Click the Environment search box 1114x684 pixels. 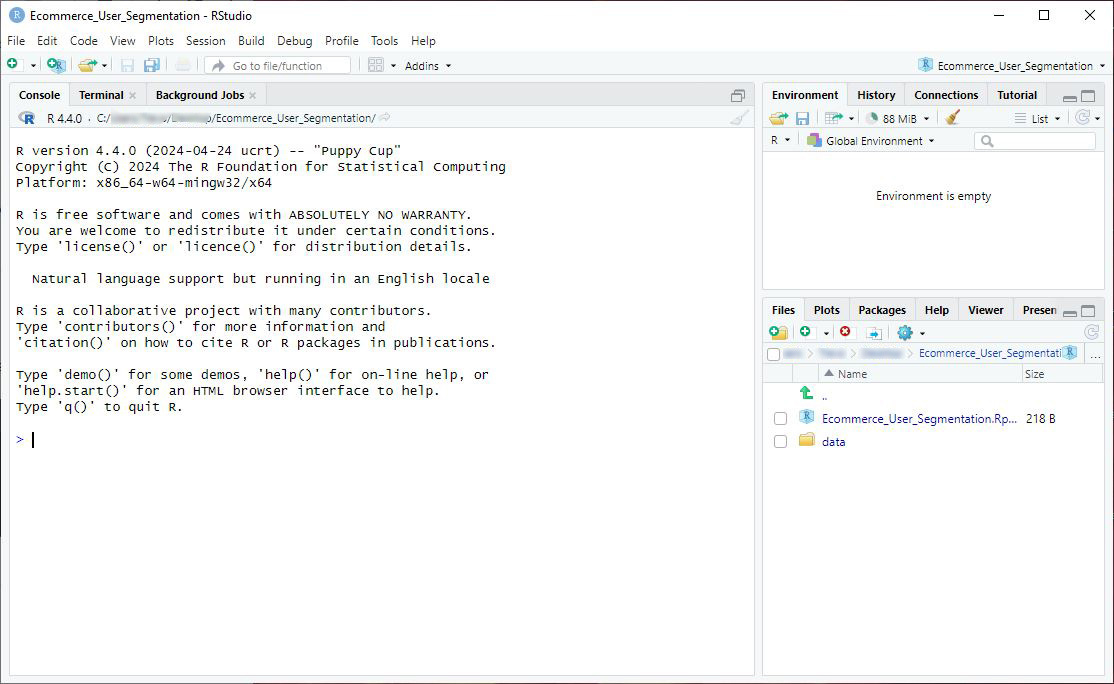tap(1035, 141)
